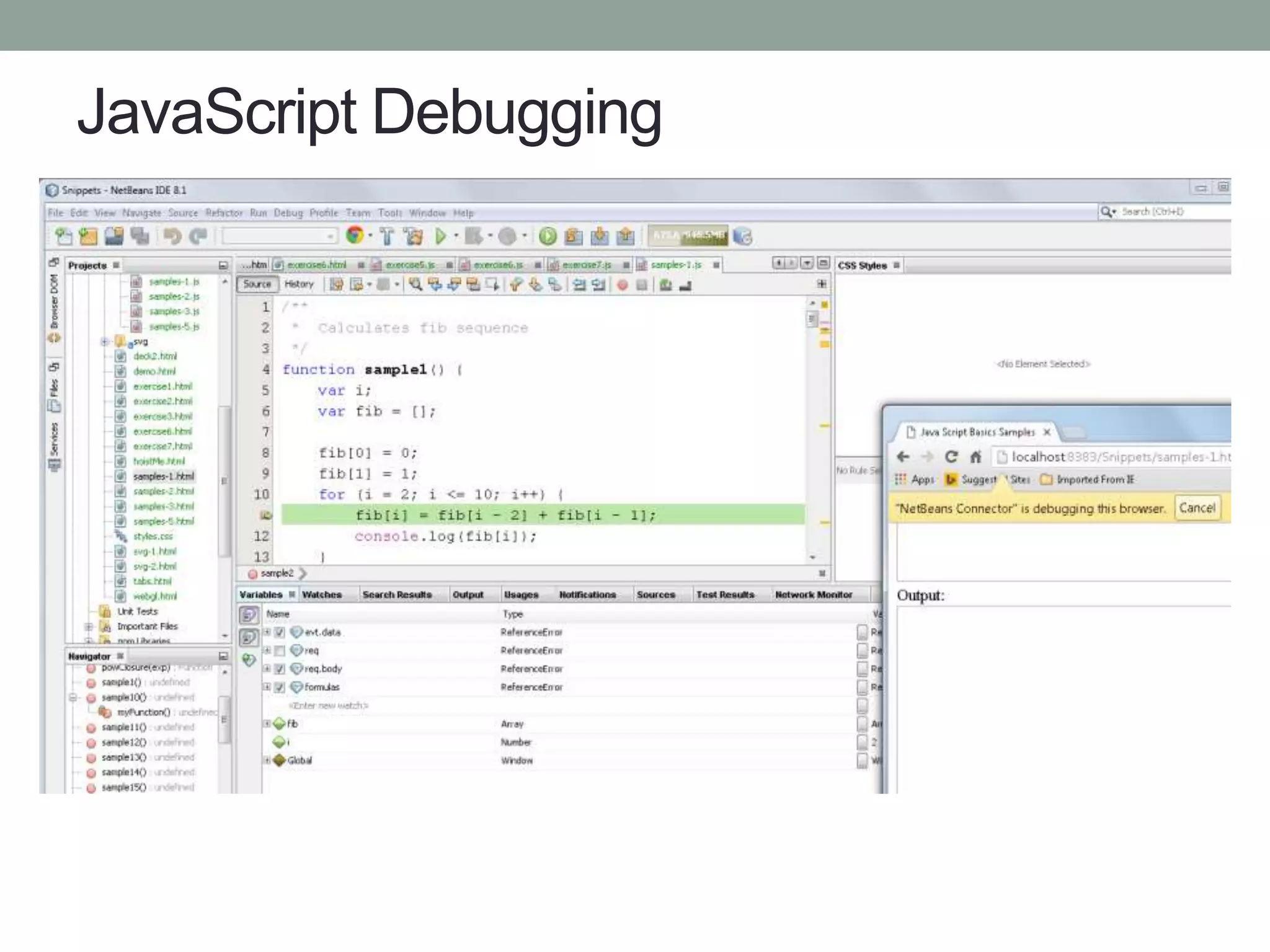
Task: Select samples-1.html in the Projects tree
Action: 163,477
